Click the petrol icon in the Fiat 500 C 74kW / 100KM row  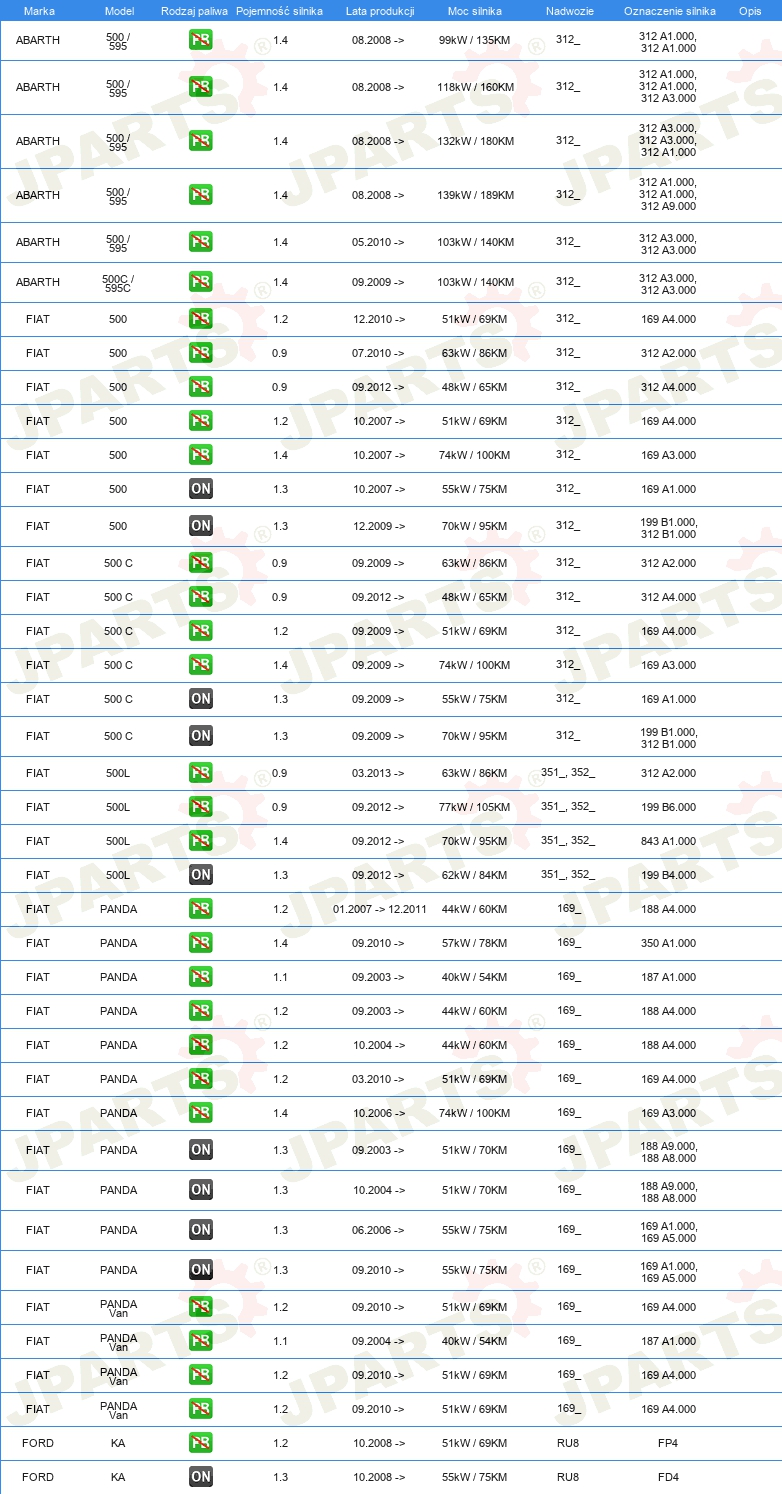(201, 665)
